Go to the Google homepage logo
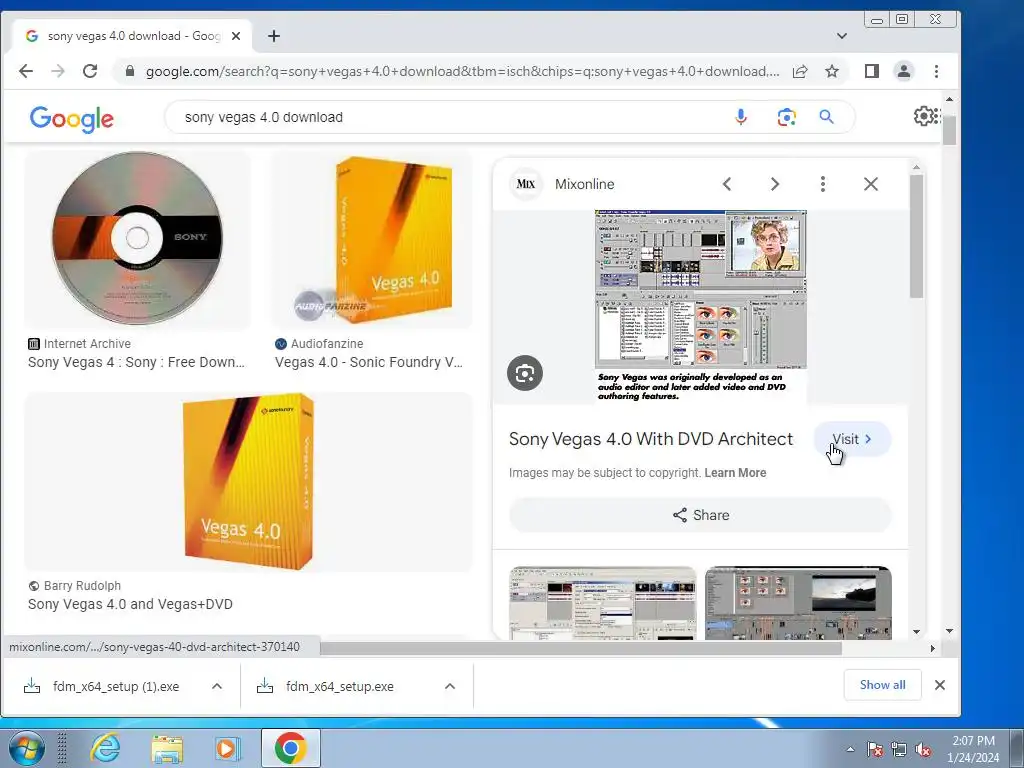 tap(71, 118)
